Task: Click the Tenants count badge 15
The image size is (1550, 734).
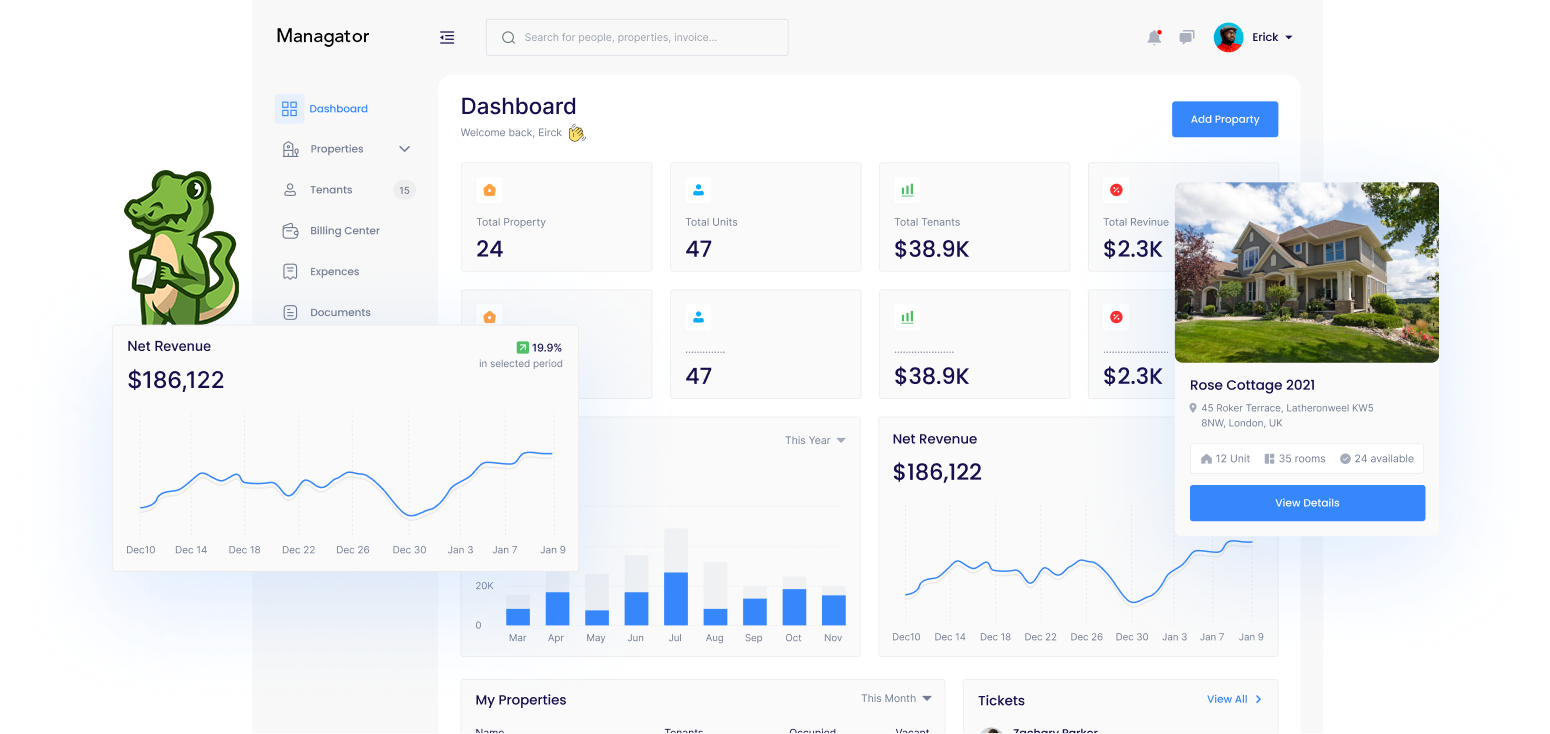Action: (x=404, y=190)
